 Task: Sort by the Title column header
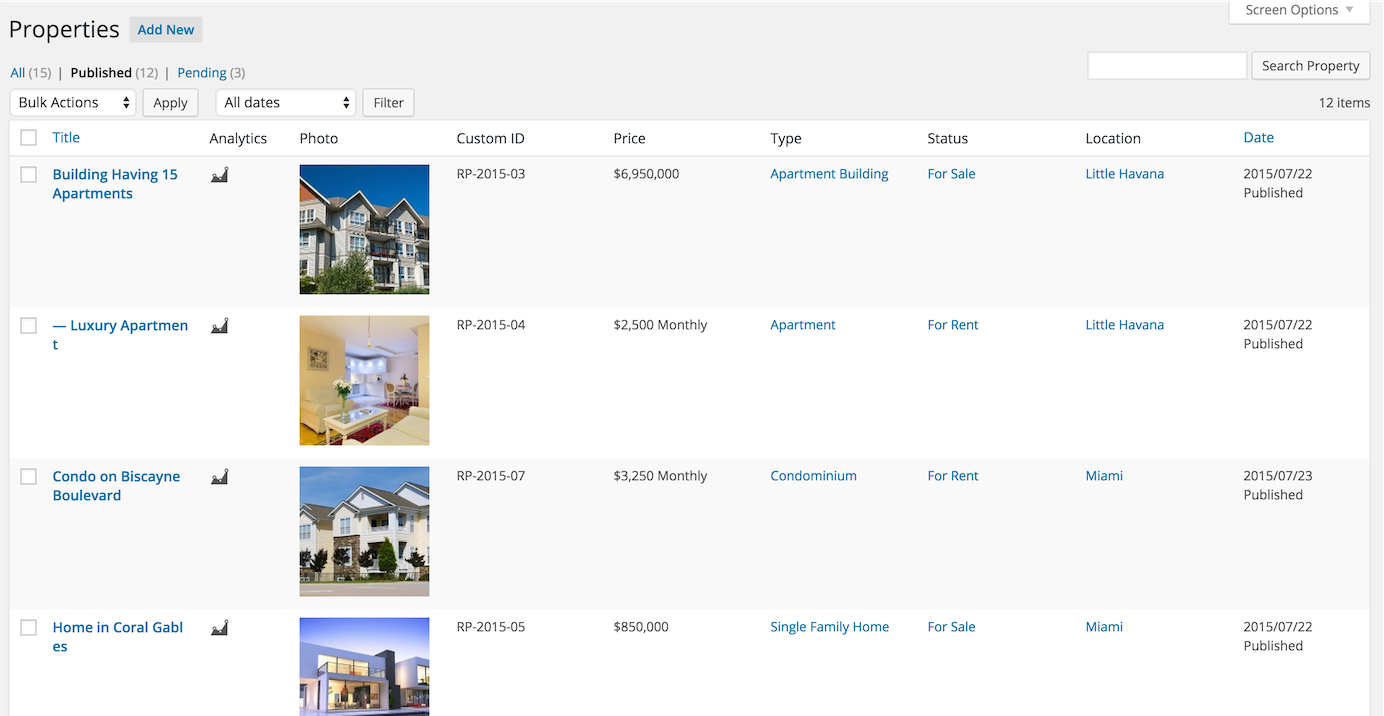click(66, 138)
